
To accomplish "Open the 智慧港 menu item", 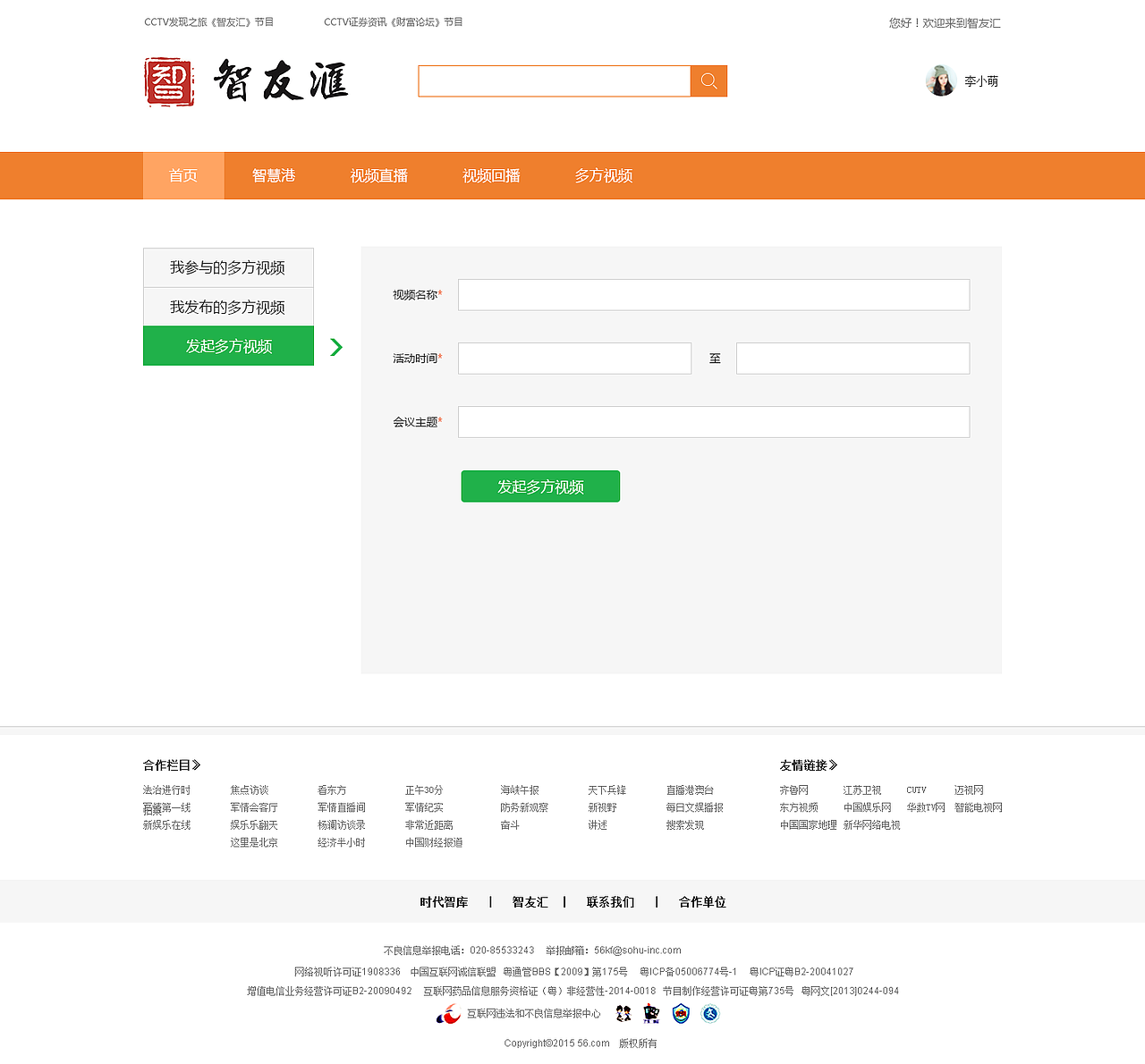I will (x=272, y=175).
